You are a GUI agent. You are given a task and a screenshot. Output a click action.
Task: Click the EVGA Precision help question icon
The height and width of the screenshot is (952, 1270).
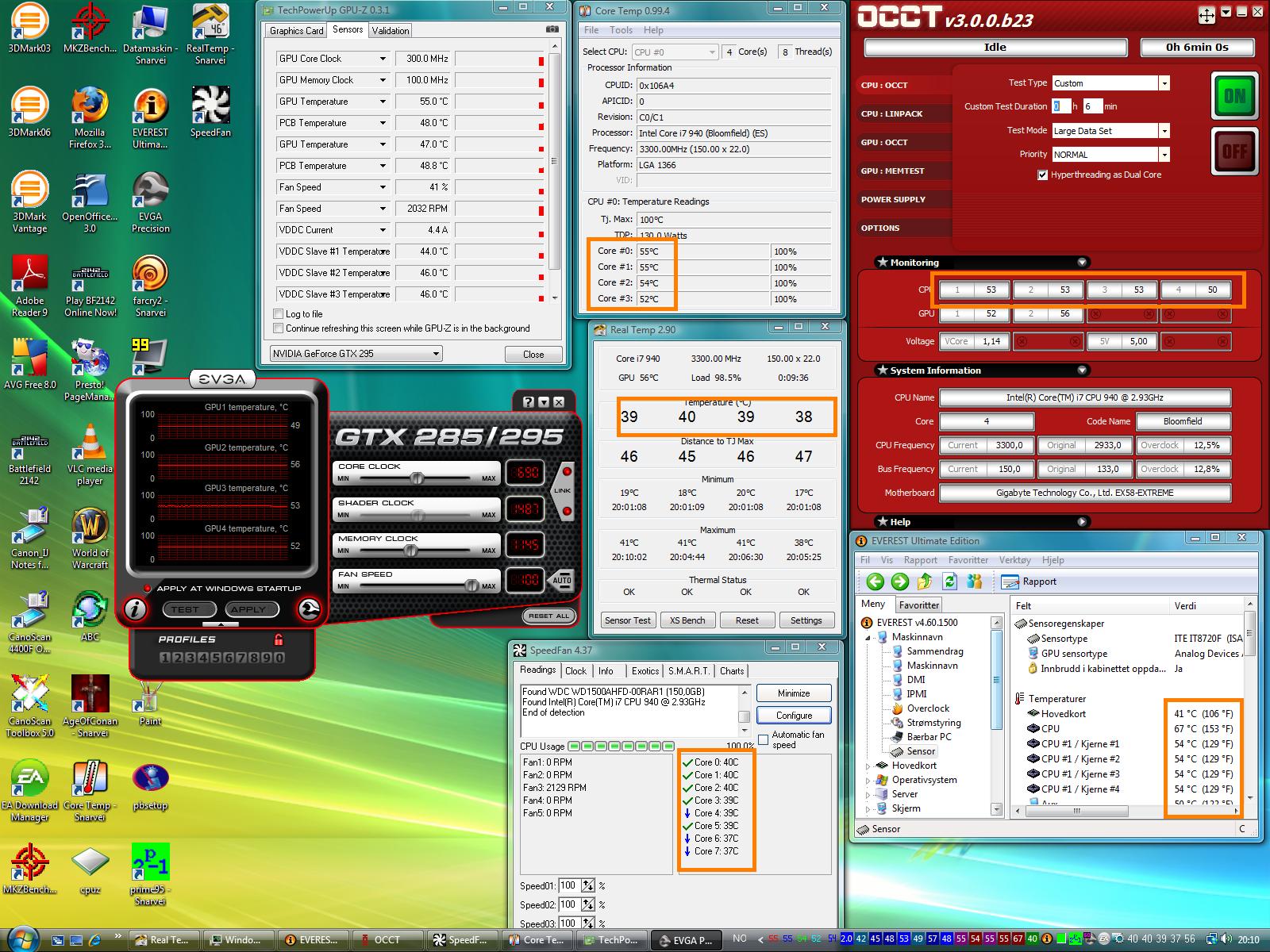528,402
